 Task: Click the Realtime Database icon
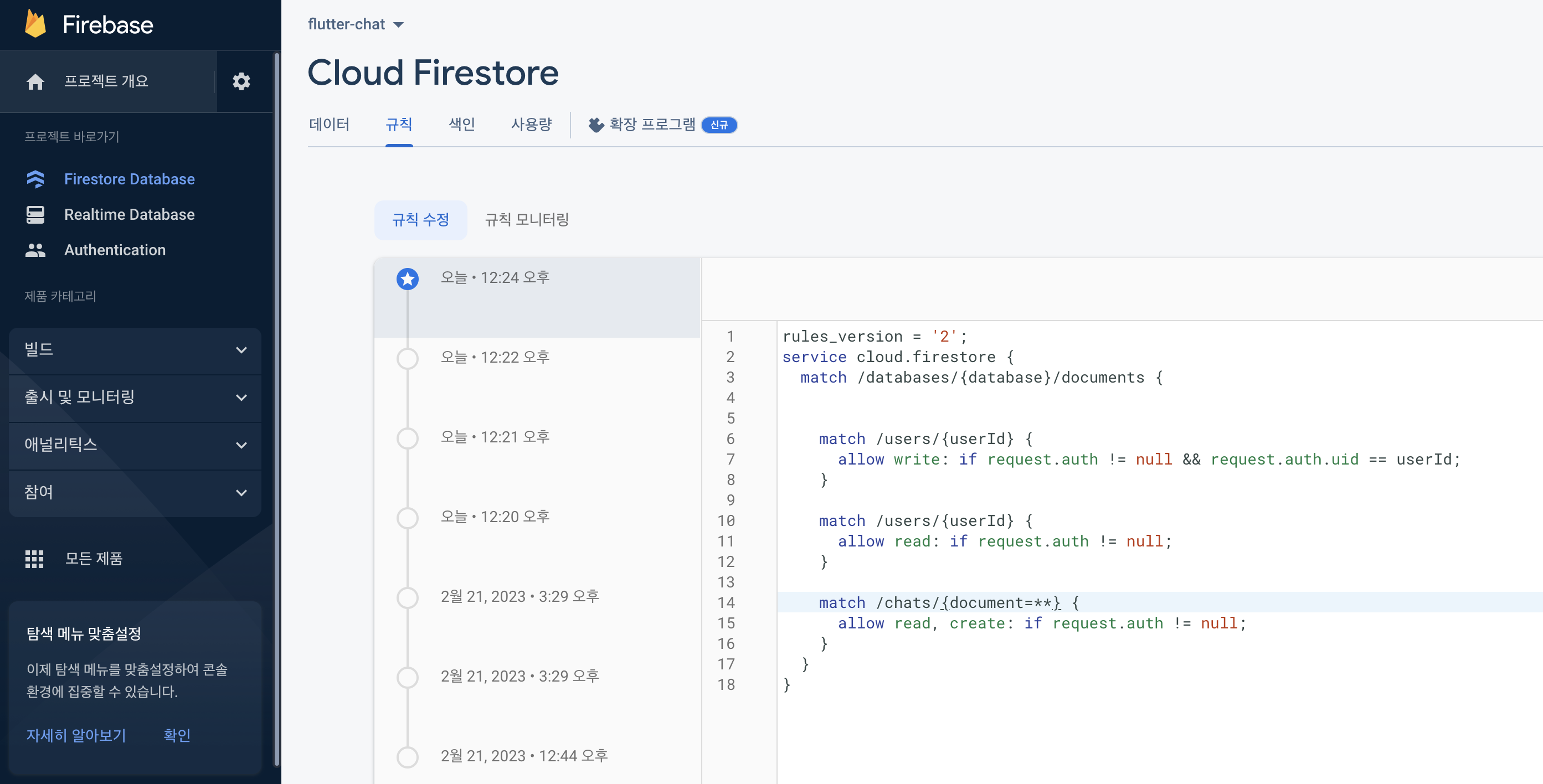35,214
